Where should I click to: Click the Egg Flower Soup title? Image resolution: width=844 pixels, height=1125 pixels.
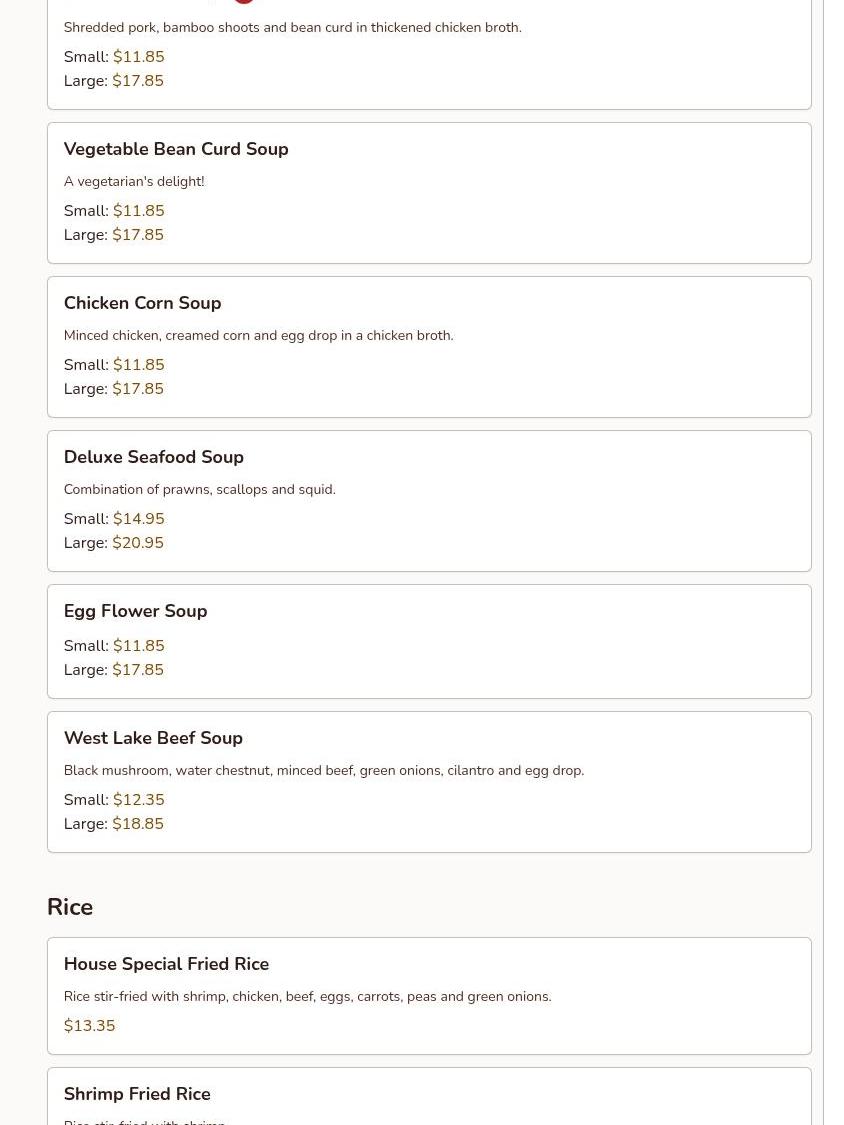[135, 611]
